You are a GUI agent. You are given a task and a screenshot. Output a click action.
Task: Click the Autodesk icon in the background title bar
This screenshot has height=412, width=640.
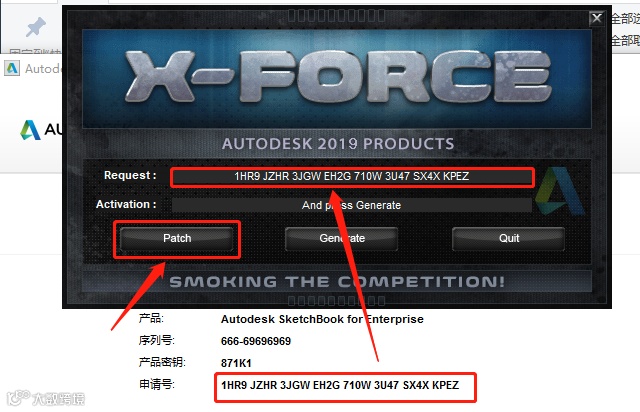coord(12,68)
